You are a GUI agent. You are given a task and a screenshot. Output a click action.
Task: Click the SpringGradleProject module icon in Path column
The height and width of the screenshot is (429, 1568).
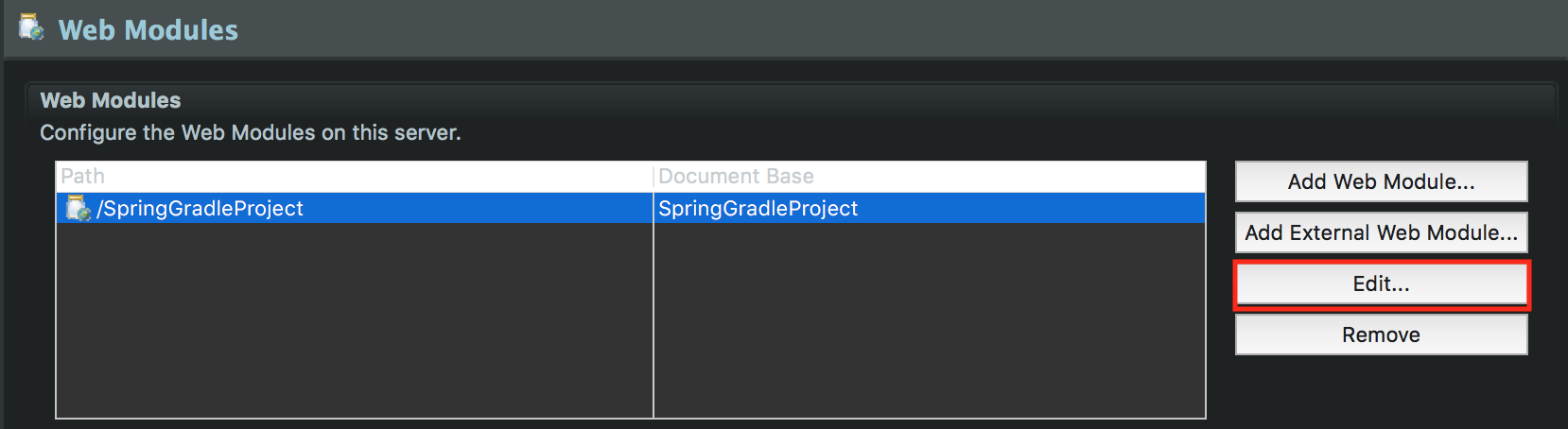78,208
